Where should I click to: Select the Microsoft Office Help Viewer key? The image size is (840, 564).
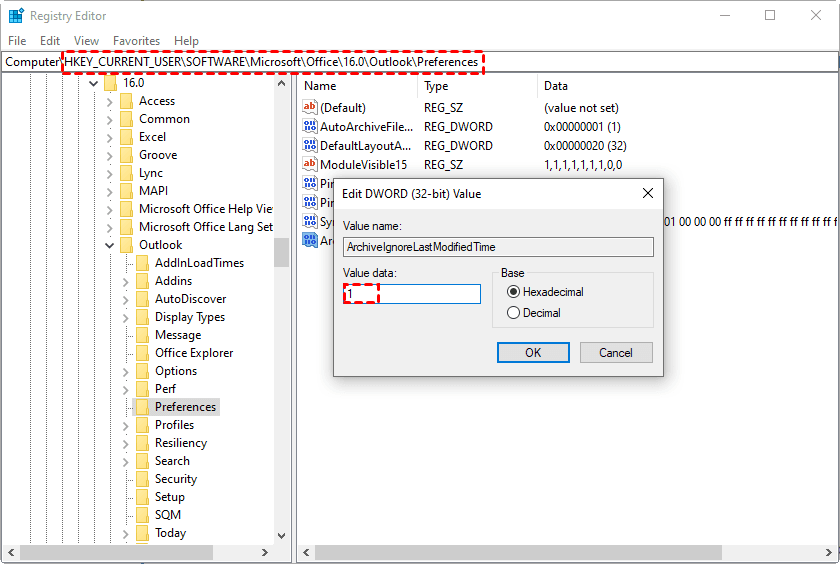pyautogui.click(x=206, y=209)
